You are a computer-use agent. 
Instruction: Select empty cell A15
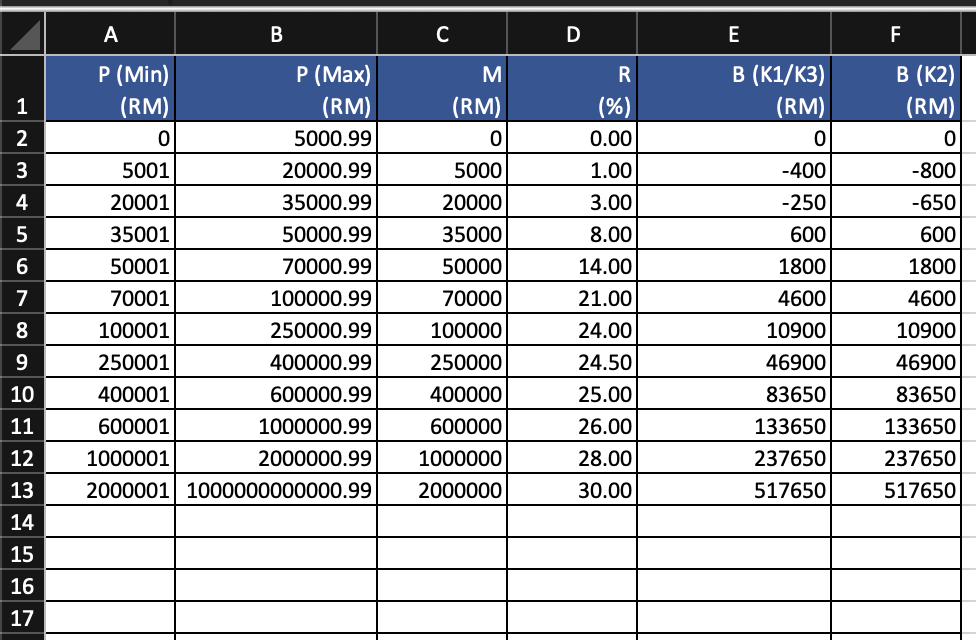pos(110,553)
